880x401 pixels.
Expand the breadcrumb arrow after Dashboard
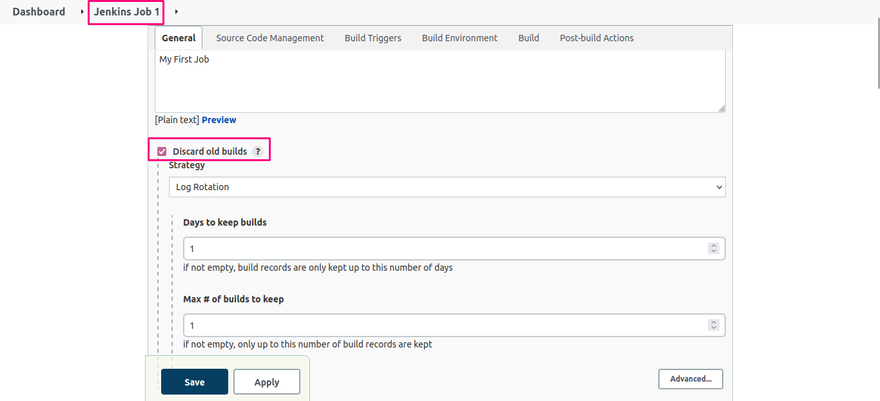[x=82, y=12]
